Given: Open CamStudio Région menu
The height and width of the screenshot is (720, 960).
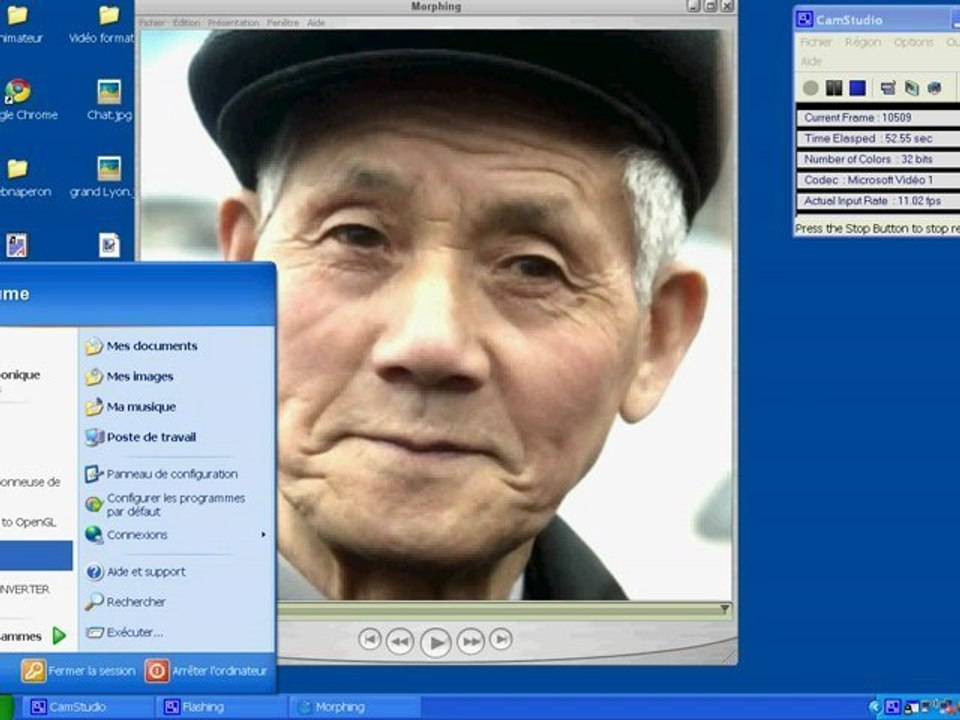Looking at the screenshot, I should pyautogui.click(x=863, y=42).
